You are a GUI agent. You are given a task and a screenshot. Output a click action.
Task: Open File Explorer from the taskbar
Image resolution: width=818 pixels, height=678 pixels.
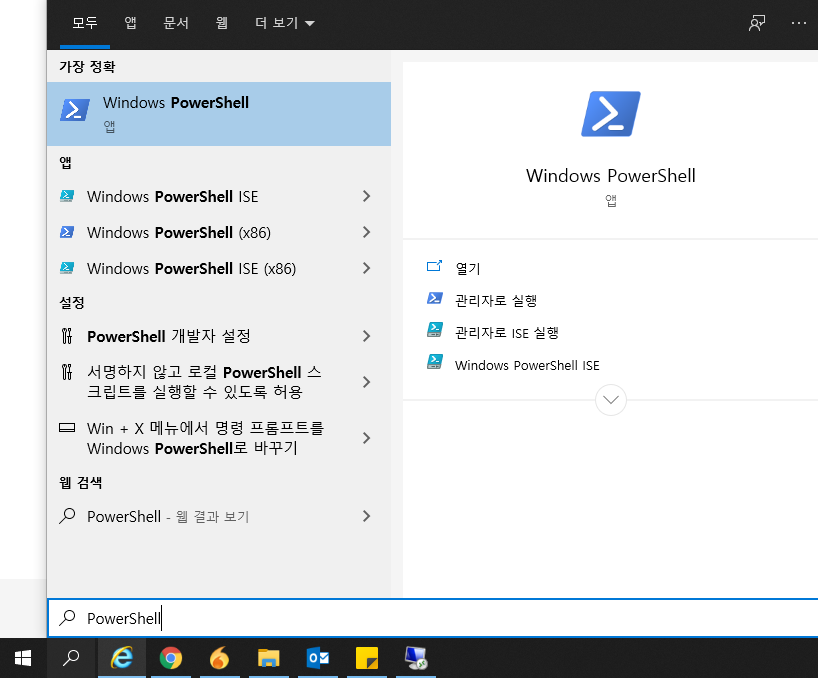pyautogui.click(x=269, y=658)
